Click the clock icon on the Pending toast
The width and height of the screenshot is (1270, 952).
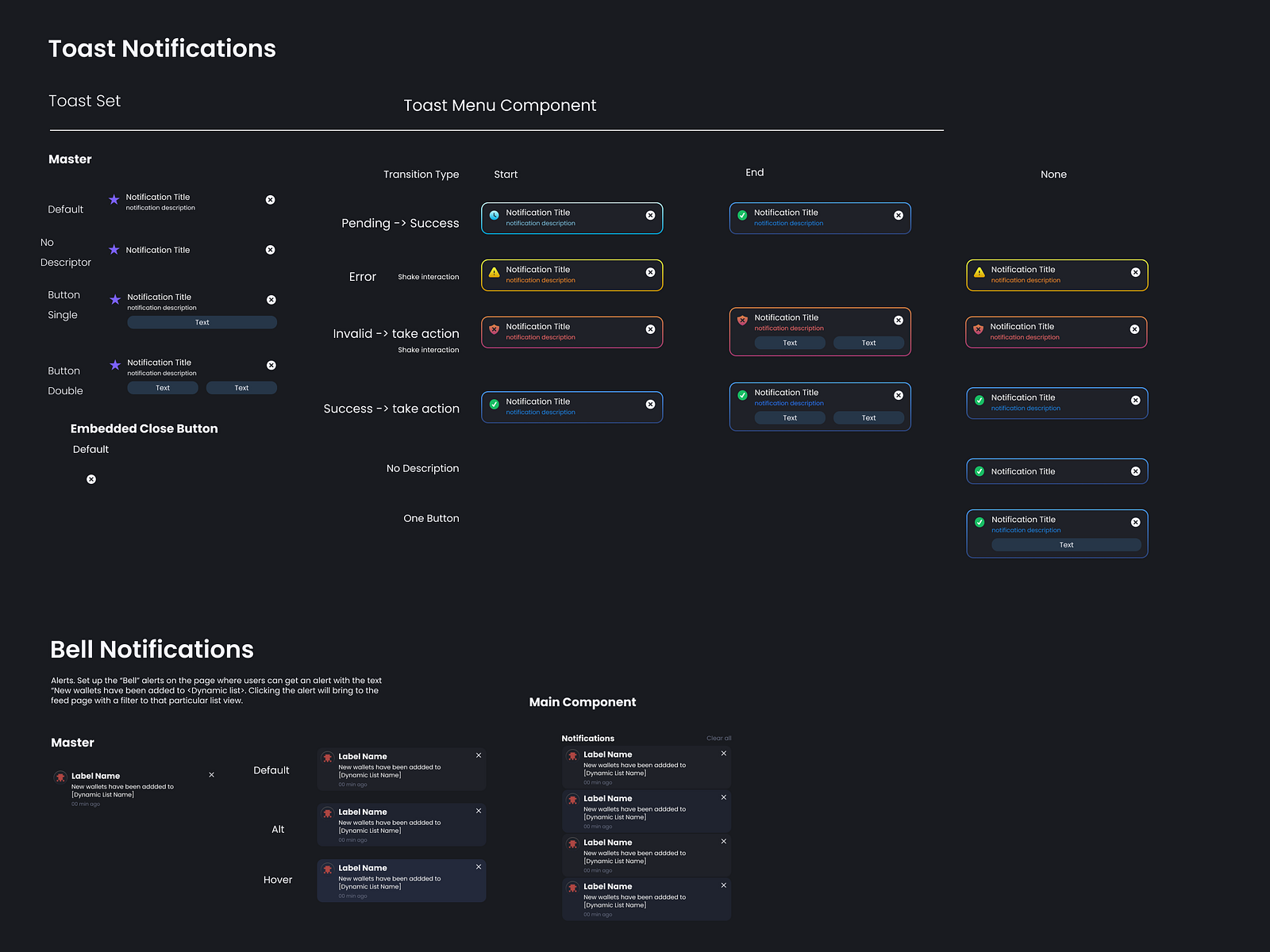(x=494, y=215)
